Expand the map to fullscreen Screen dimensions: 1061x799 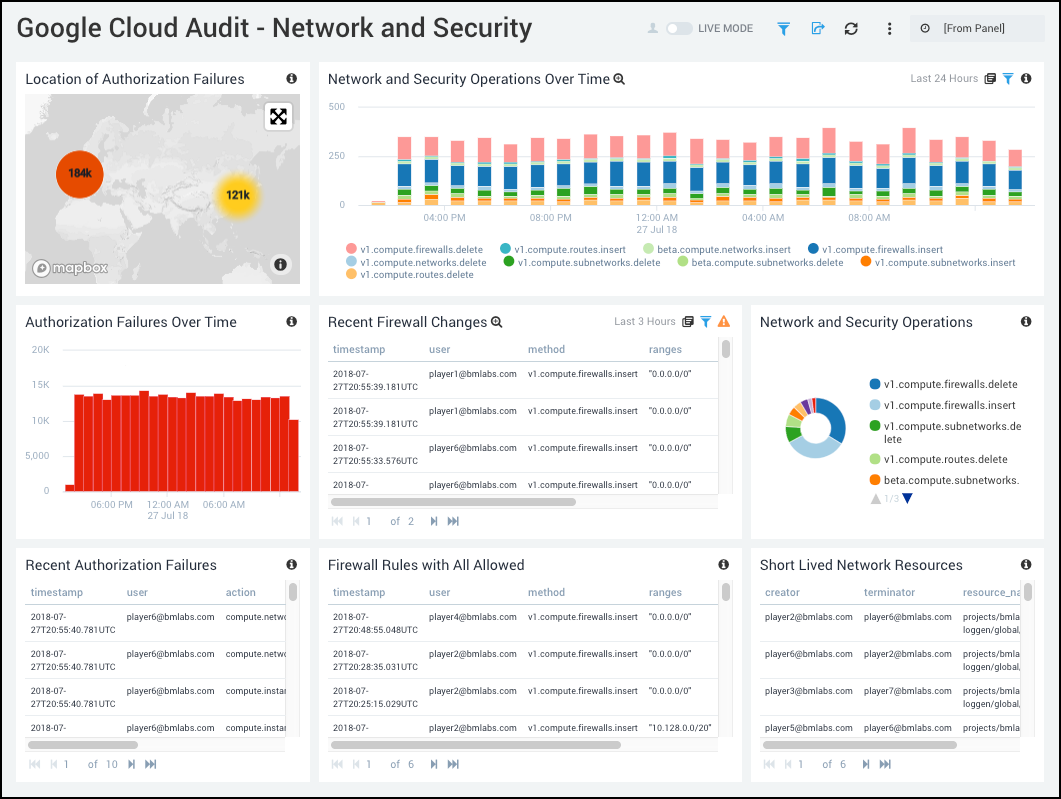pyautogui.click(x=278, y=116)
